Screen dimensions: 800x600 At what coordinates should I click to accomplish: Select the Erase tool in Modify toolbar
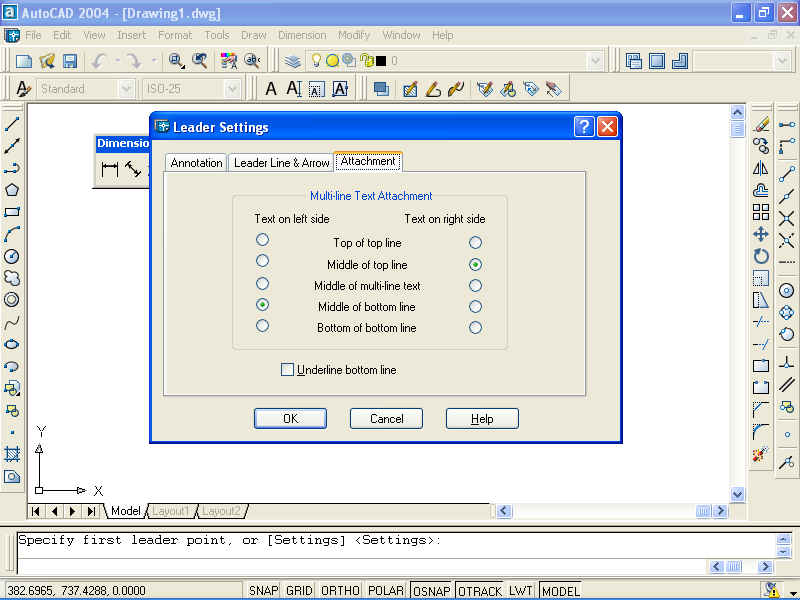pyautogui.click(x=761, y=124)
